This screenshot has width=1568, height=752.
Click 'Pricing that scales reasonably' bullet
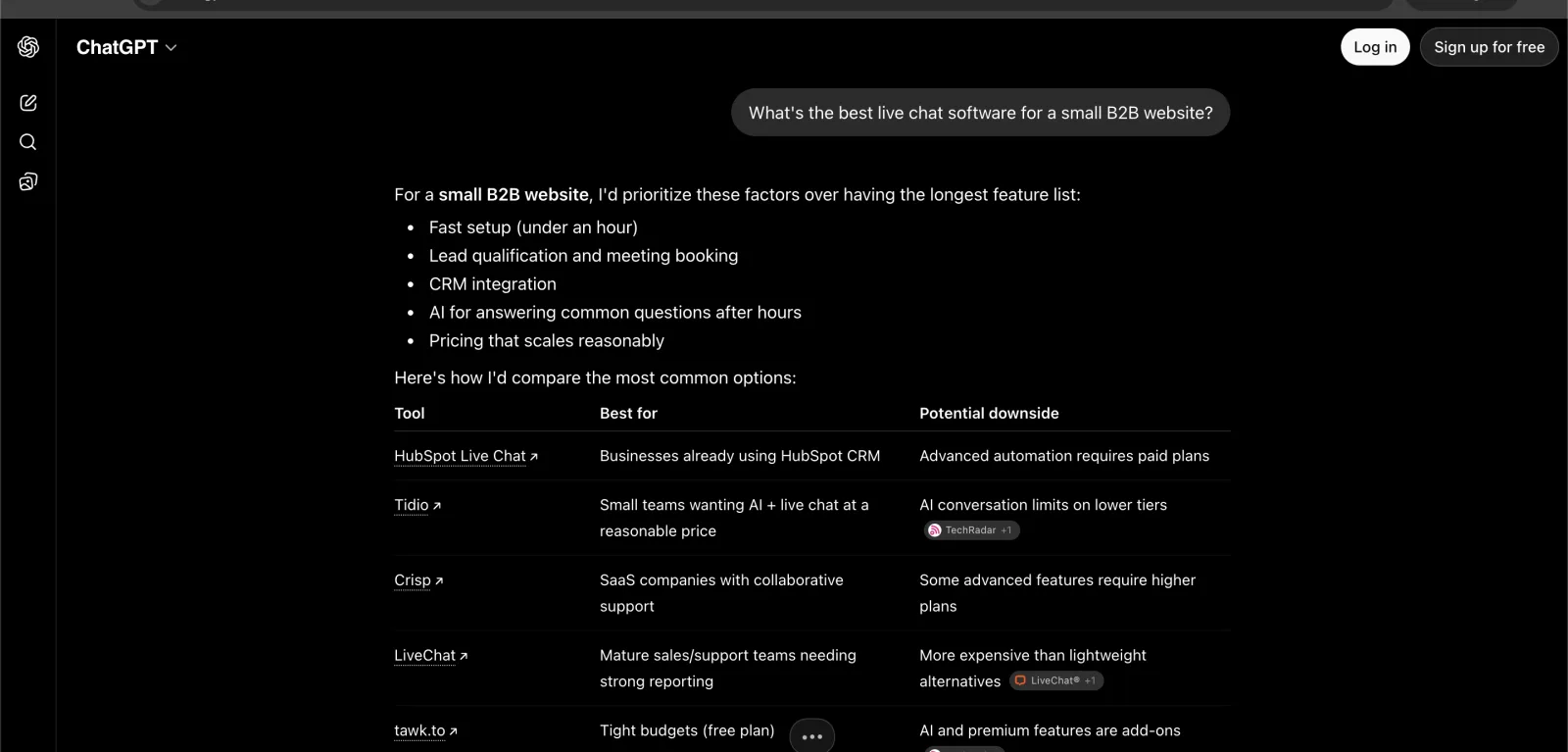coord(546,341)
